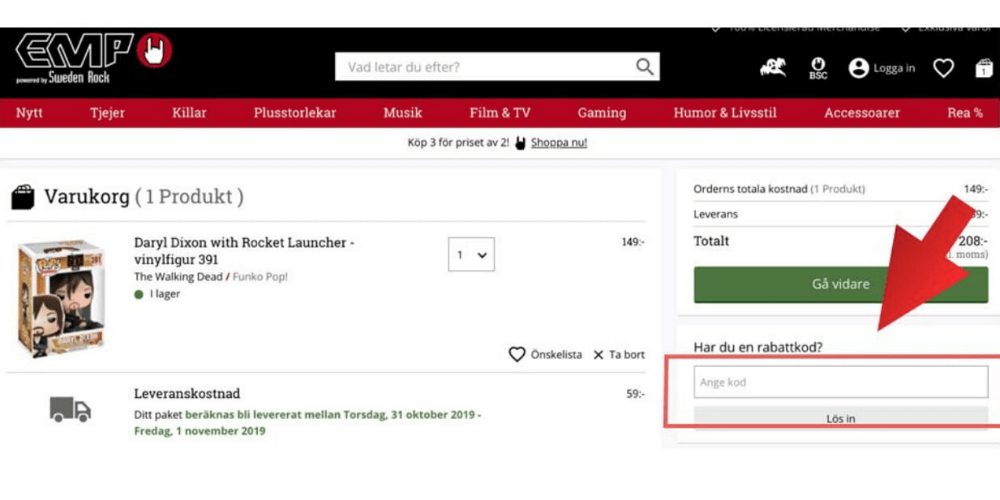
Task: Click the I lager stock status
Action: [165, 294]
